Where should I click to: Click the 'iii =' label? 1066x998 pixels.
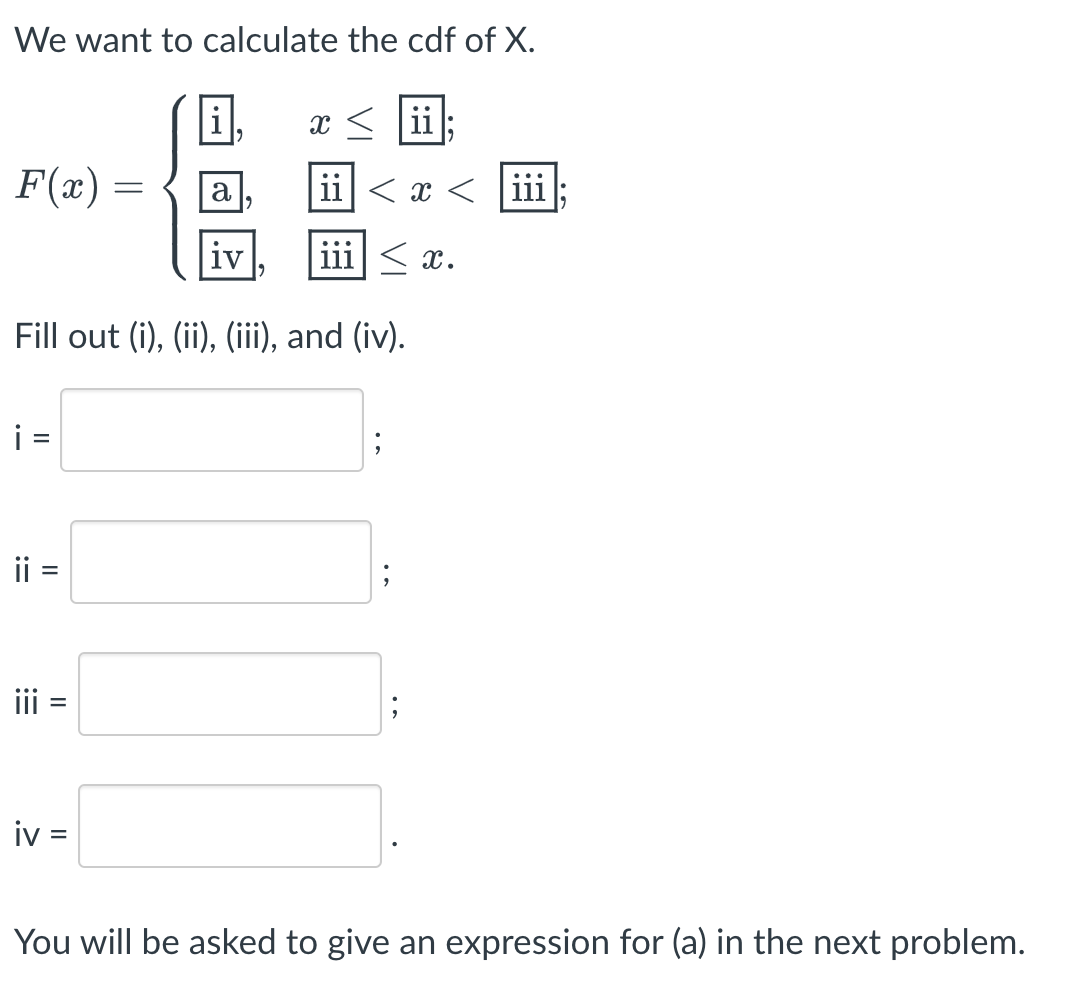tap(41, 702)
